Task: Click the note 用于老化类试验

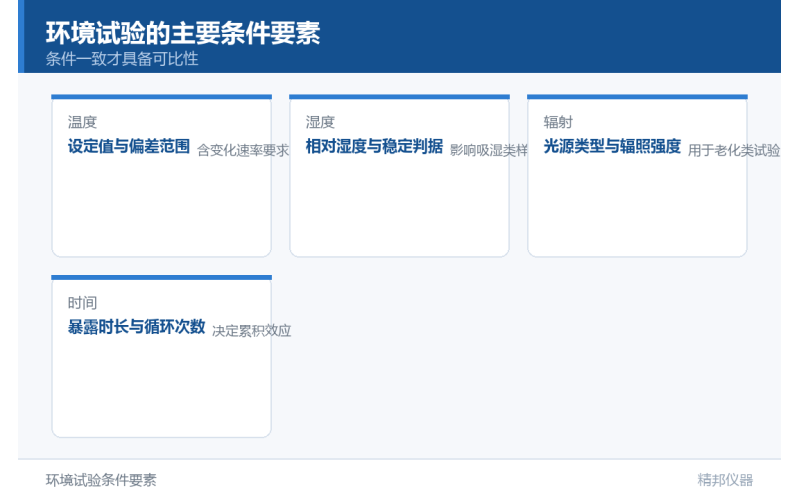Action: (x=734, y=150)
